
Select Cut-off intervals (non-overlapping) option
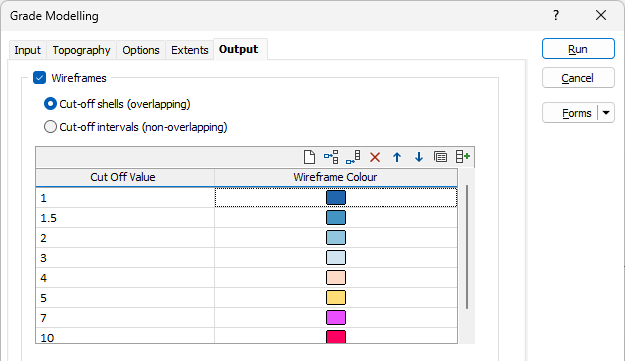(50, 127)
